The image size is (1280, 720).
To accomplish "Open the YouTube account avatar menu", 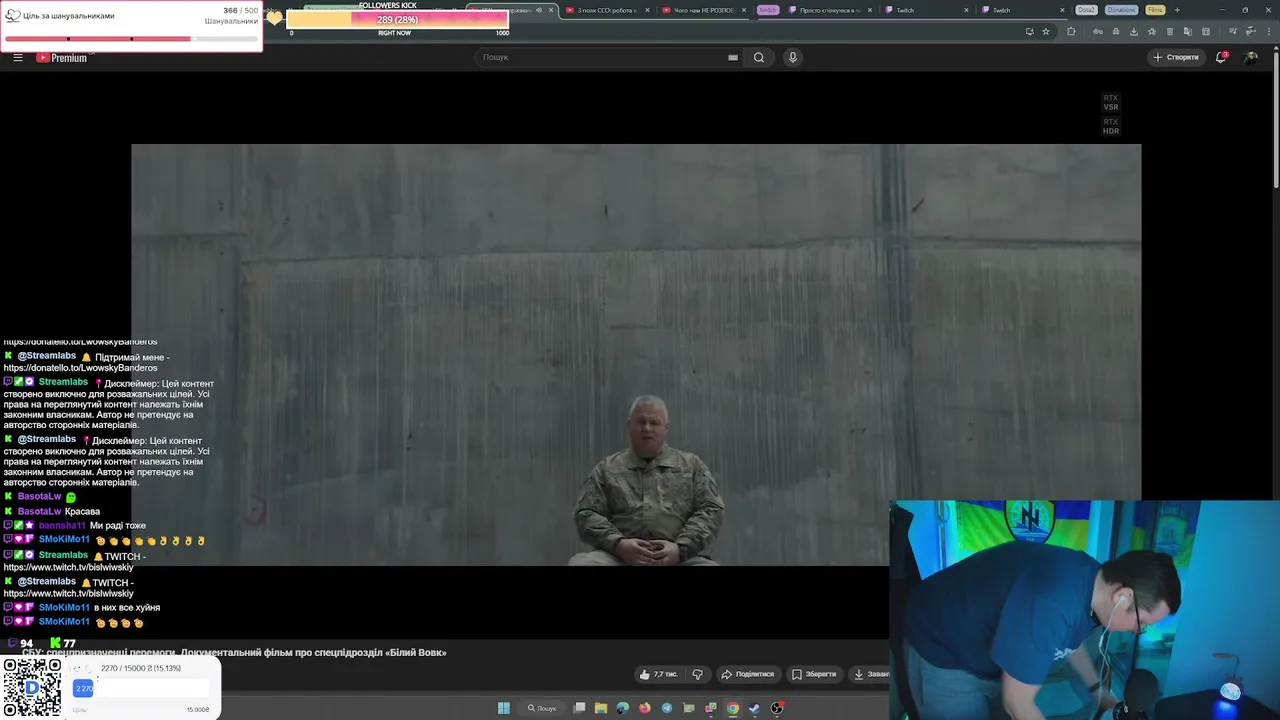I will (x=1250, y=57).
